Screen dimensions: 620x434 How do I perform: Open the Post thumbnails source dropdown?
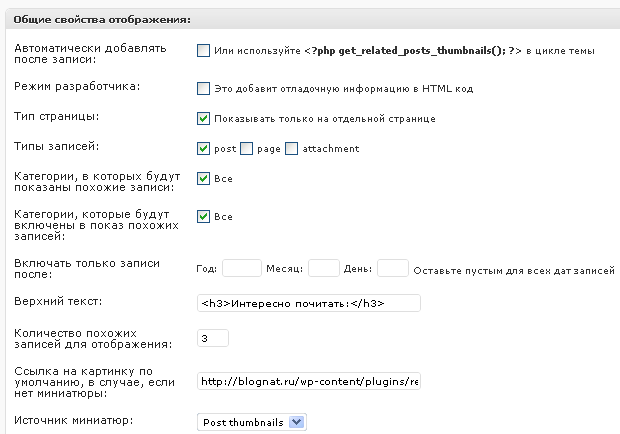click(251, 422)
